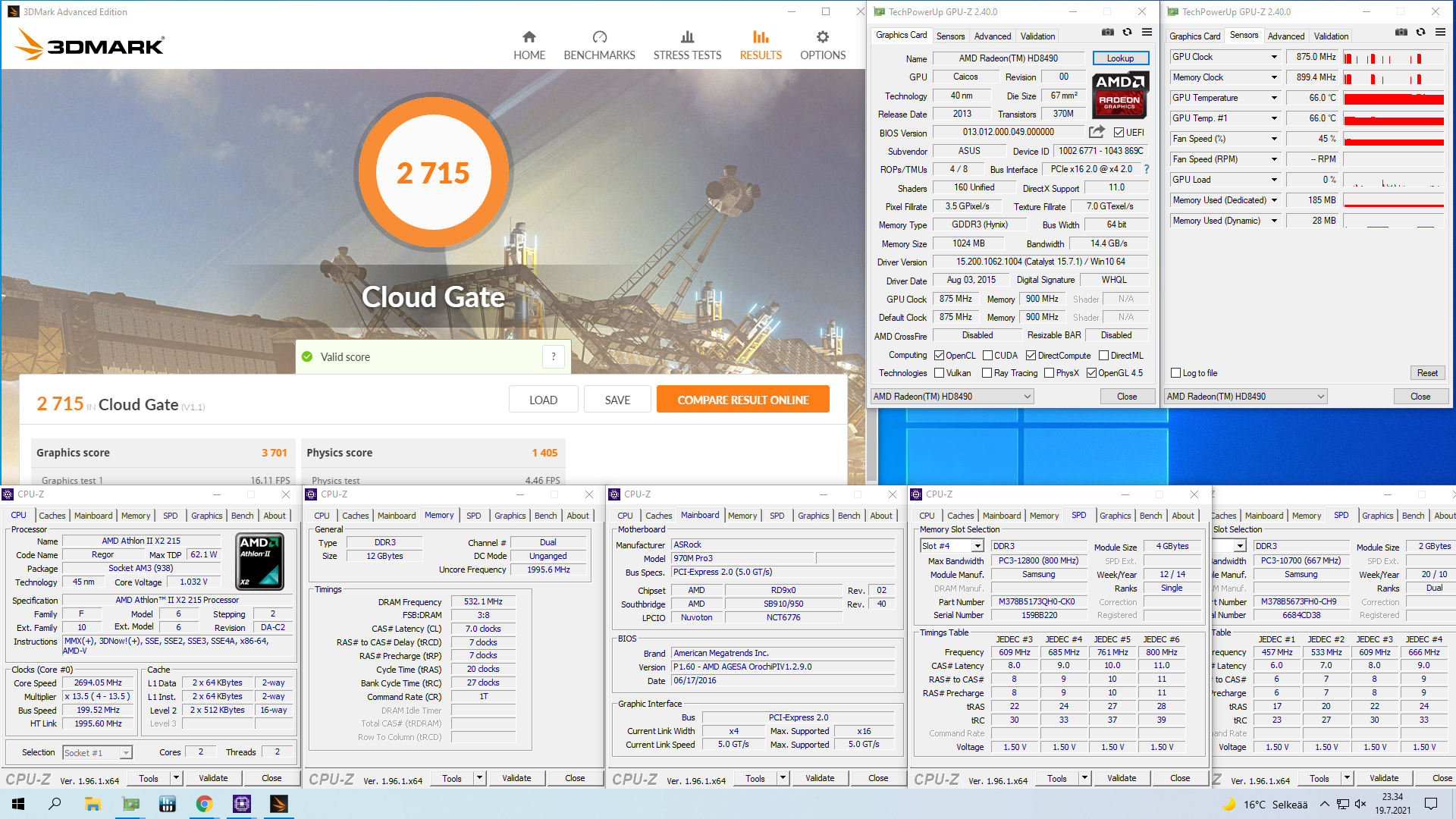Click the LOAD button in 3DMark
This screenshot has width=1456, height=819.
pyautogui.click(x=543, y=400)
